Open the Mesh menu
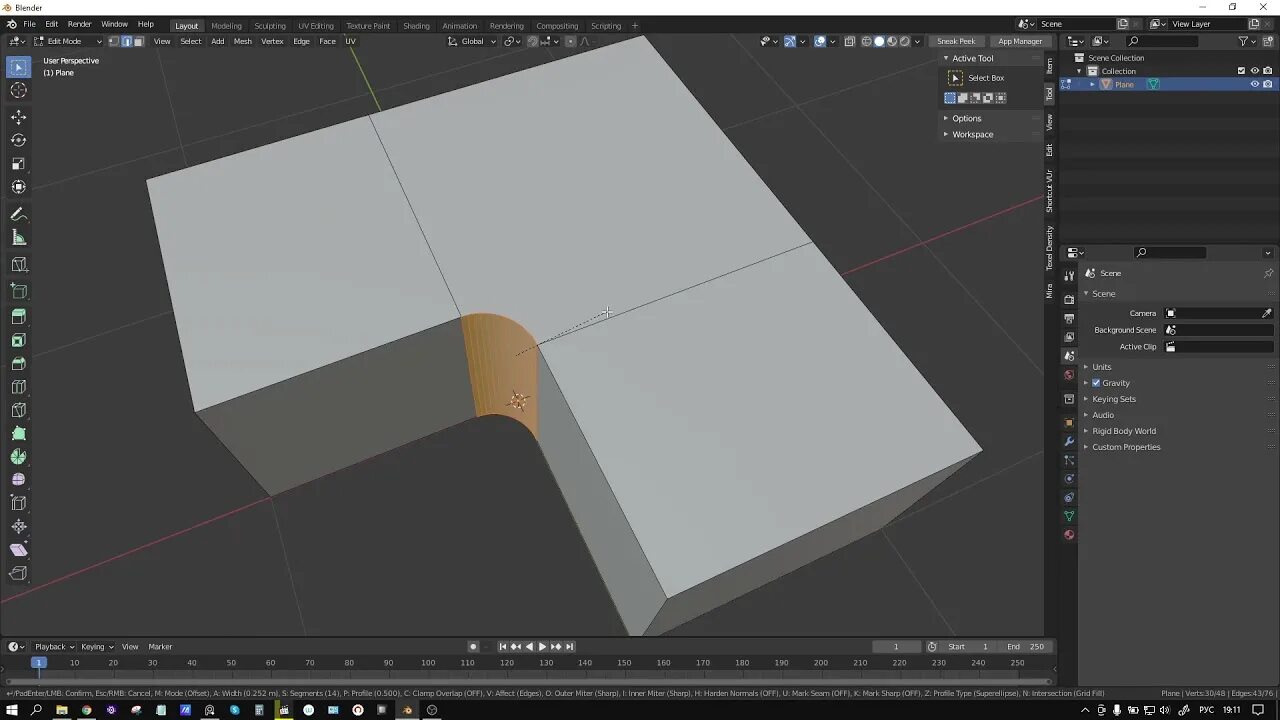1280x720 pixels. point(242,41)
